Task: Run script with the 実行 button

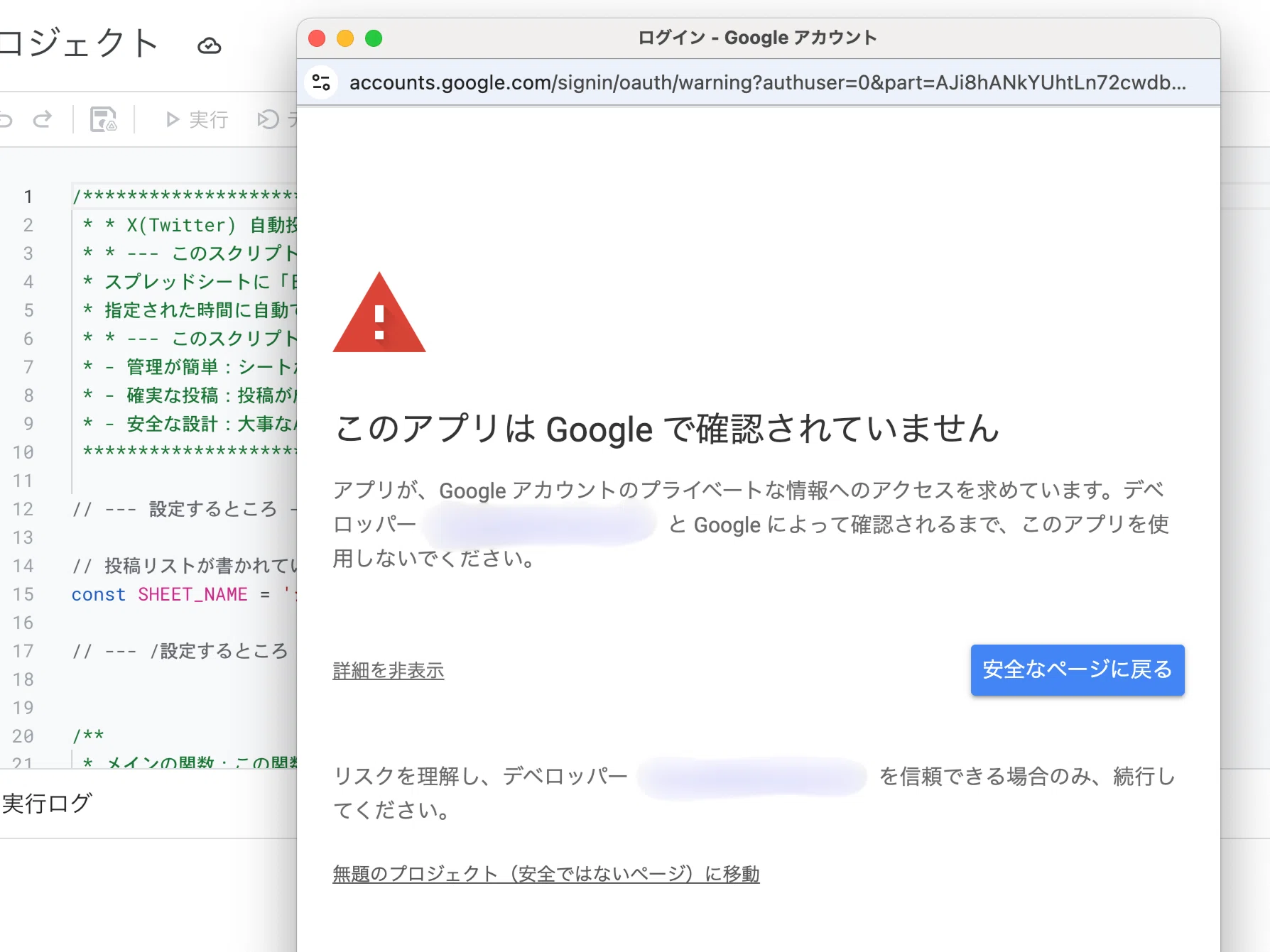Action: [197, 119]
